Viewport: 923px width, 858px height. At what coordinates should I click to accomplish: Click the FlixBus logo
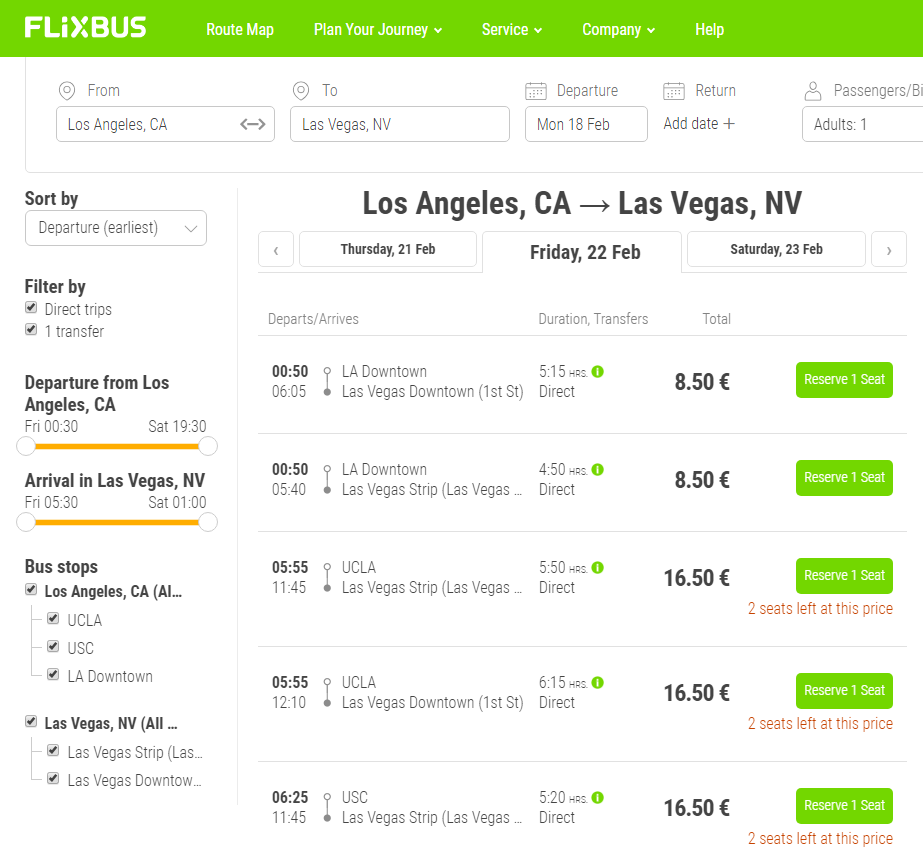pyautogui.click(x=85, y=28)
